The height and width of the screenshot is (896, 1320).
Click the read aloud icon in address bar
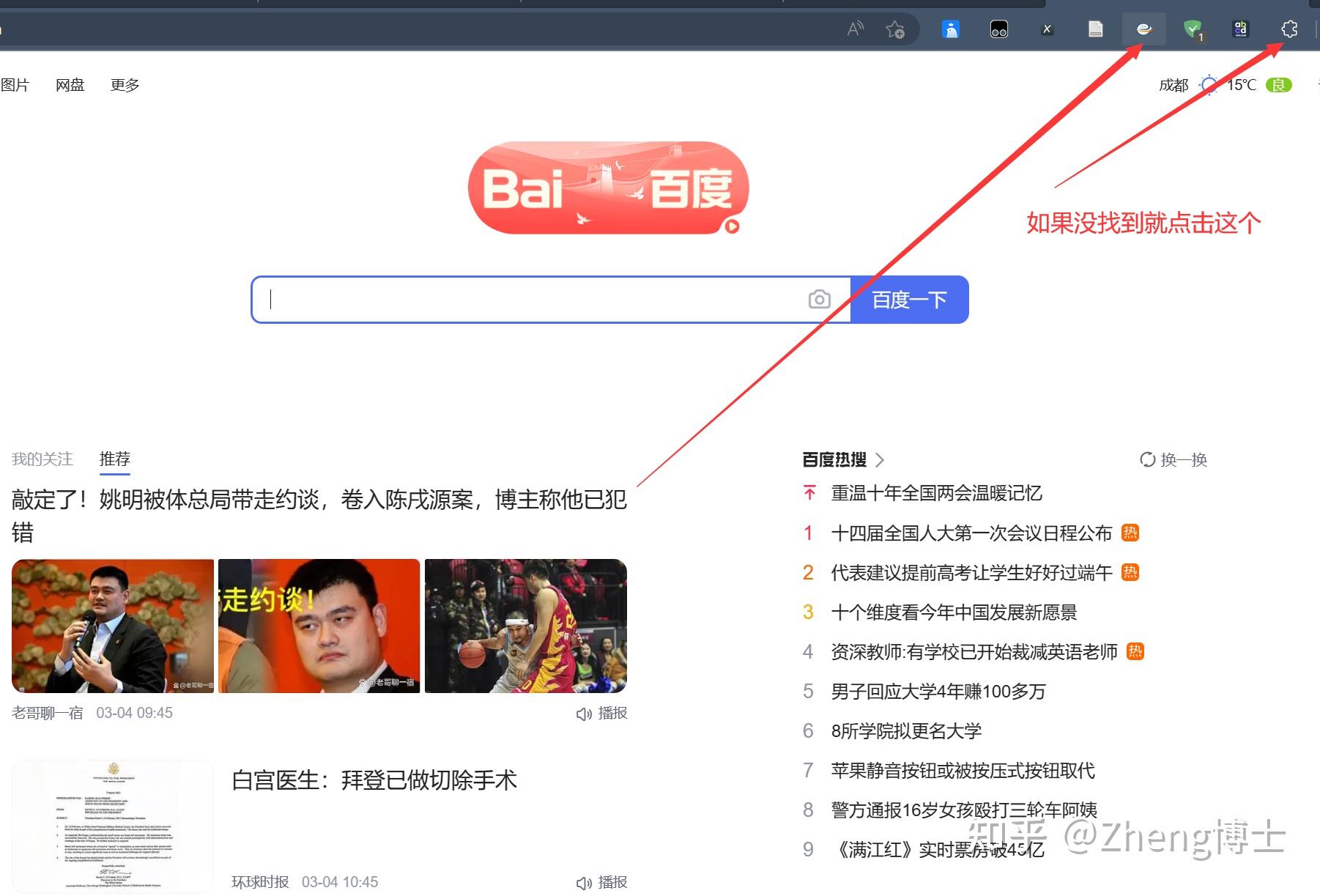[x=855, y=29]
